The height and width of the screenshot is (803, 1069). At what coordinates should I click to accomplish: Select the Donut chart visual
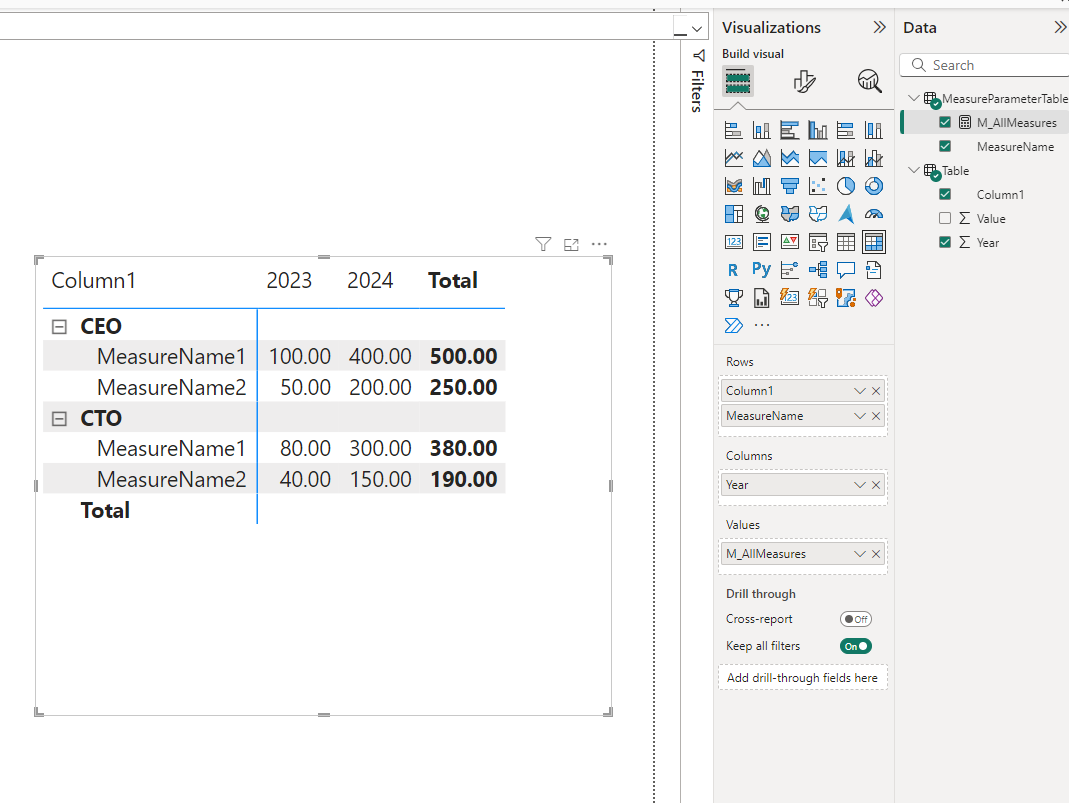[x=873, y=186]
